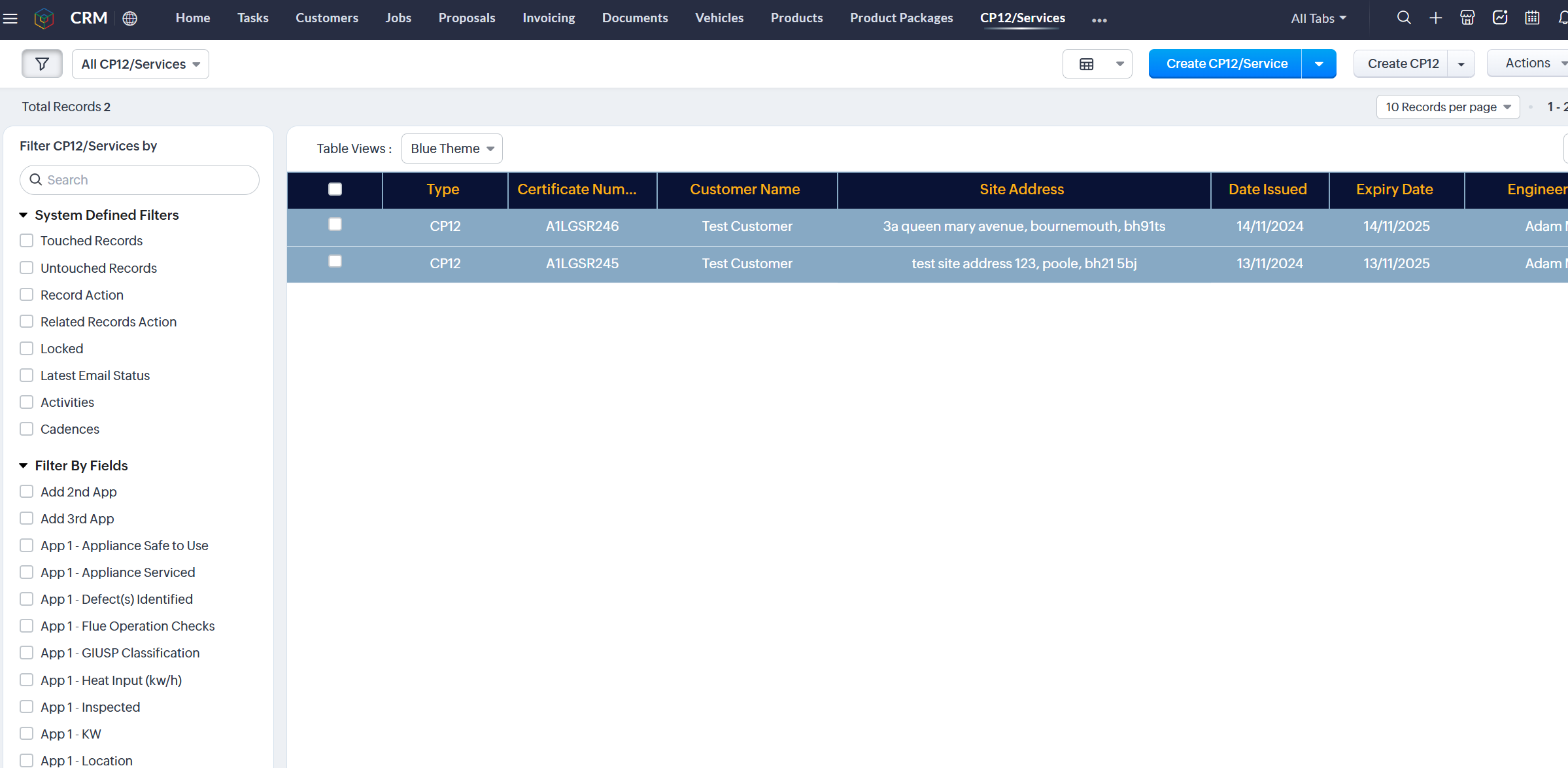This screenshot has width=1568, height=768.
Task: Toggle the filter funnel button
Action: (x=42, y=64)
